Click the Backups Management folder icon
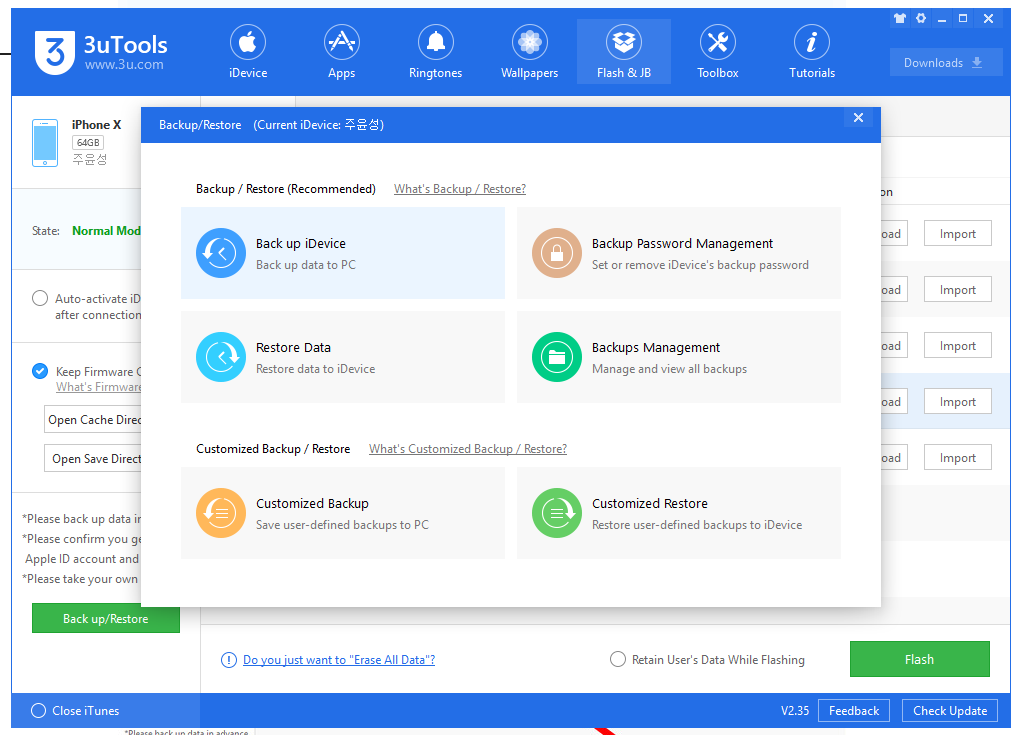1019x735 pixels. 557,357
